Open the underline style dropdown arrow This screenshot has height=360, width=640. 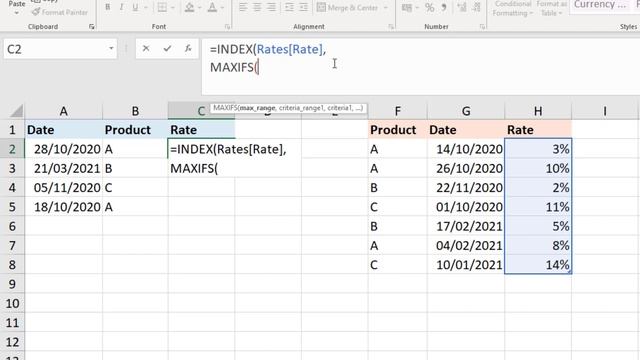pyautogui.click(x=146, y=7)
